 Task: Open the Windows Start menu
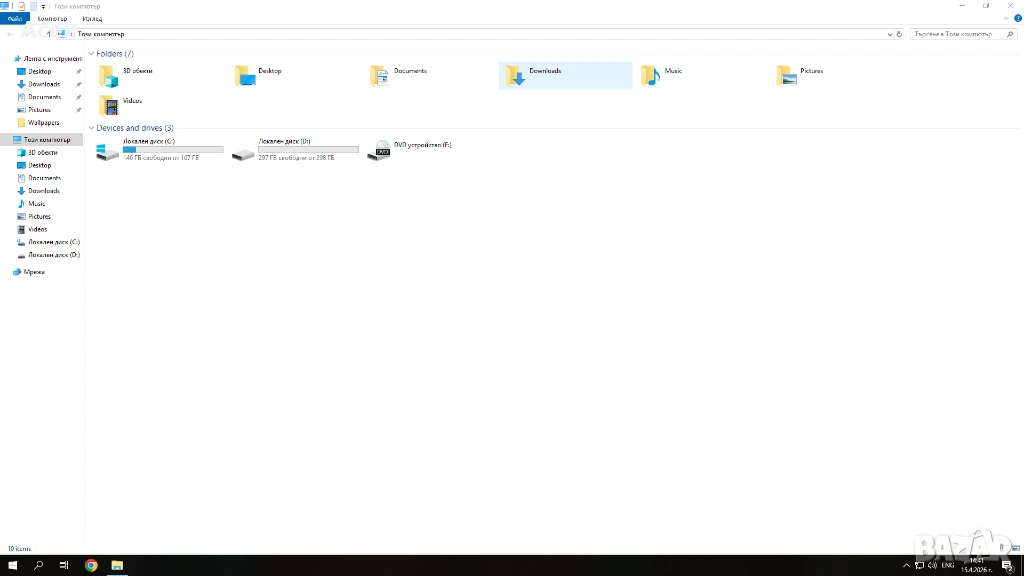(x=13, y=565)
